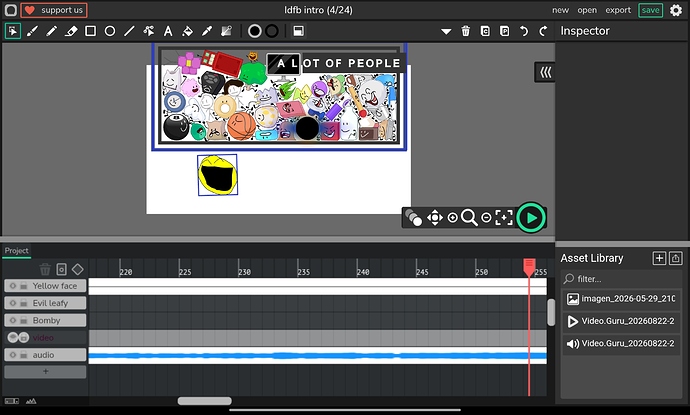
Task: Add a new layer with plus button
Action: click(45, 371)
